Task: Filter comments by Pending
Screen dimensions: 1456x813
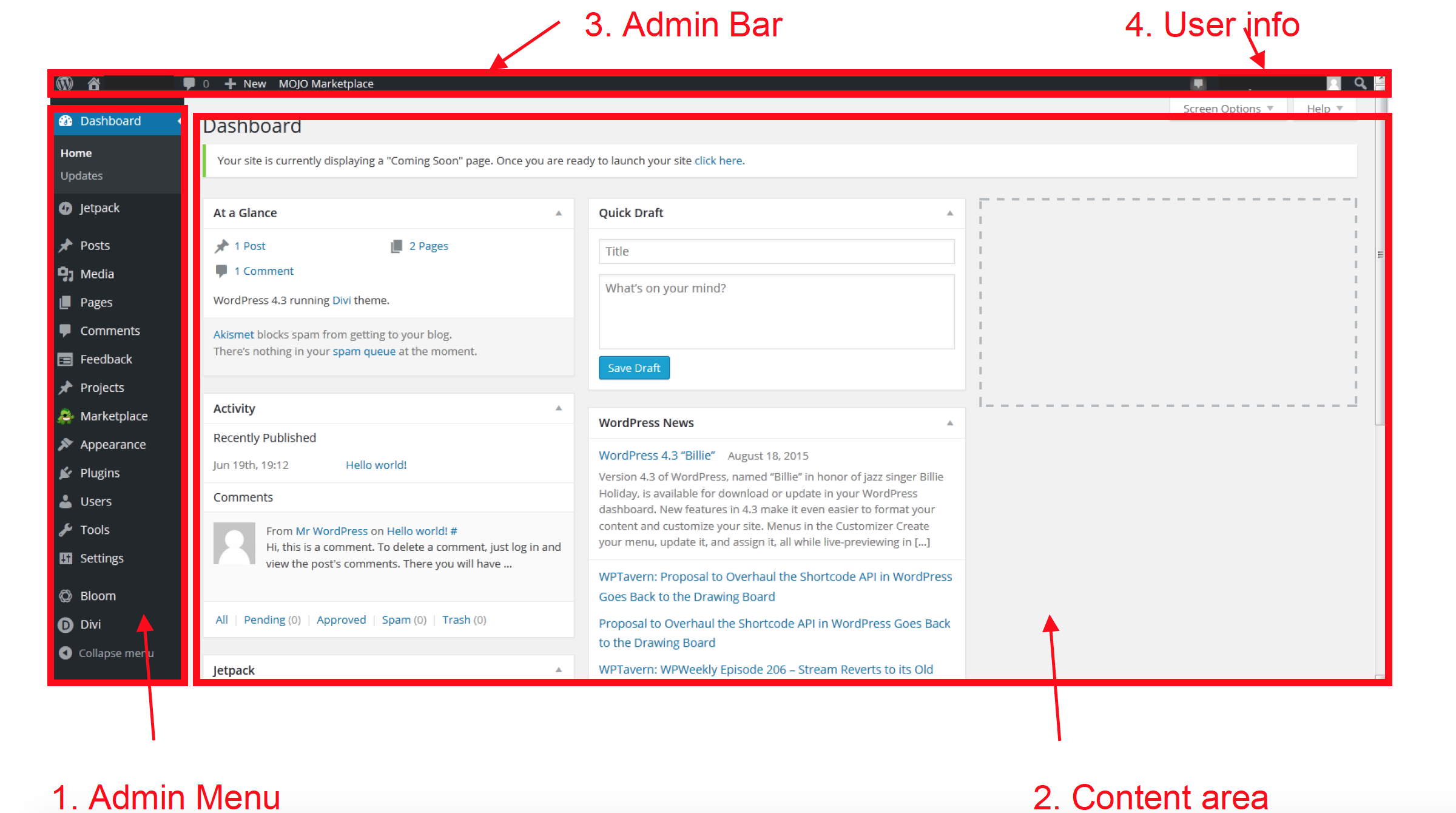Action: 265,620
